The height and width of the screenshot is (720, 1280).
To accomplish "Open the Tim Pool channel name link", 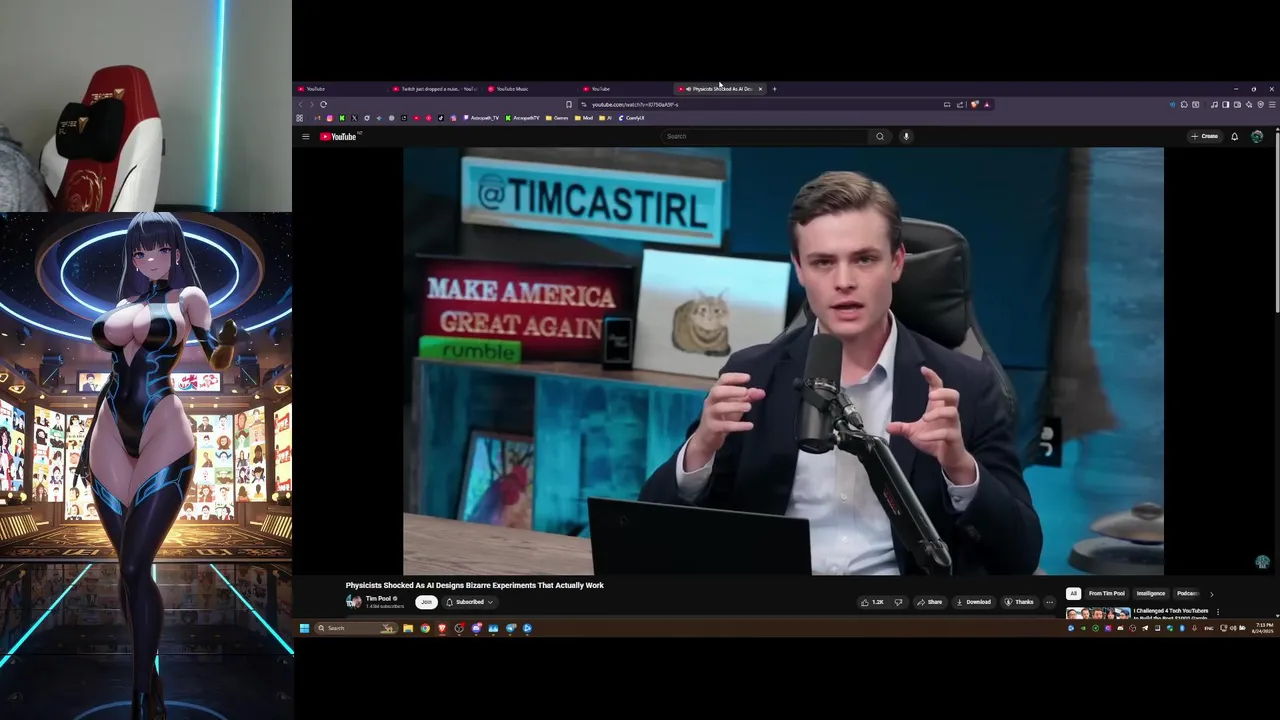I will tap(378, 598).
